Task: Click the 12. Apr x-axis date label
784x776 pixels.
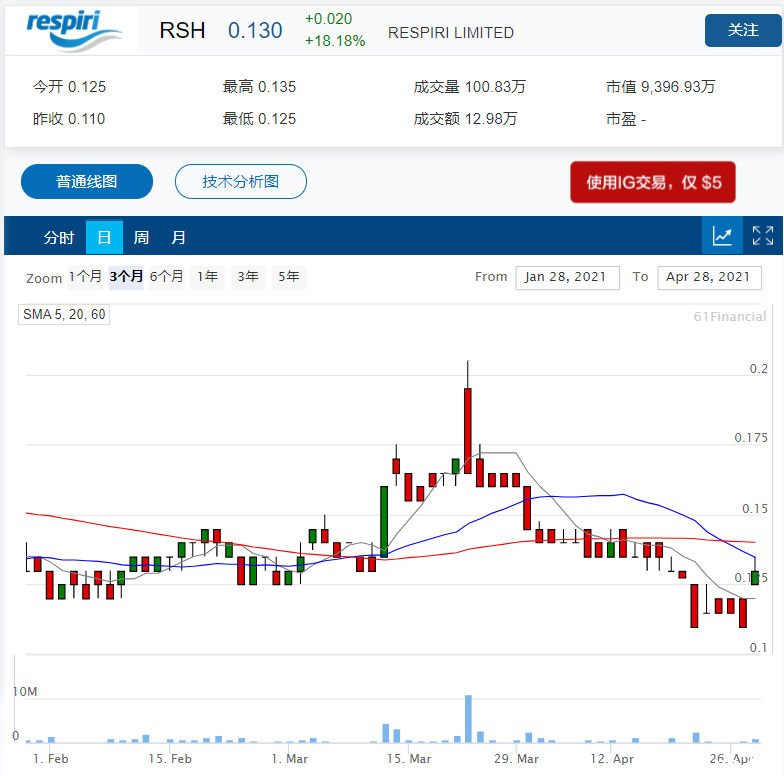Action: [612, 758]
